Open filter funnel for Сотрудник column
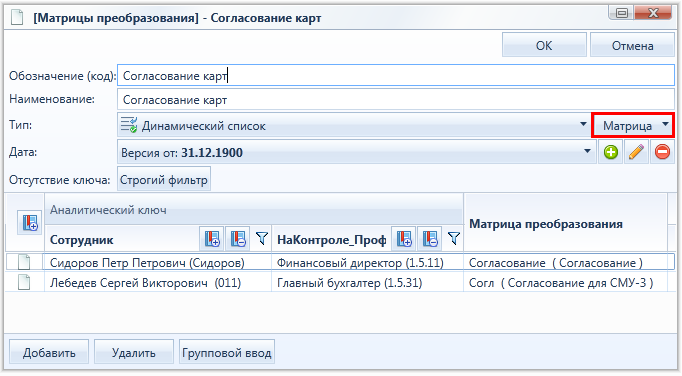Screen dimensions: 682x376 click(262, 238)
